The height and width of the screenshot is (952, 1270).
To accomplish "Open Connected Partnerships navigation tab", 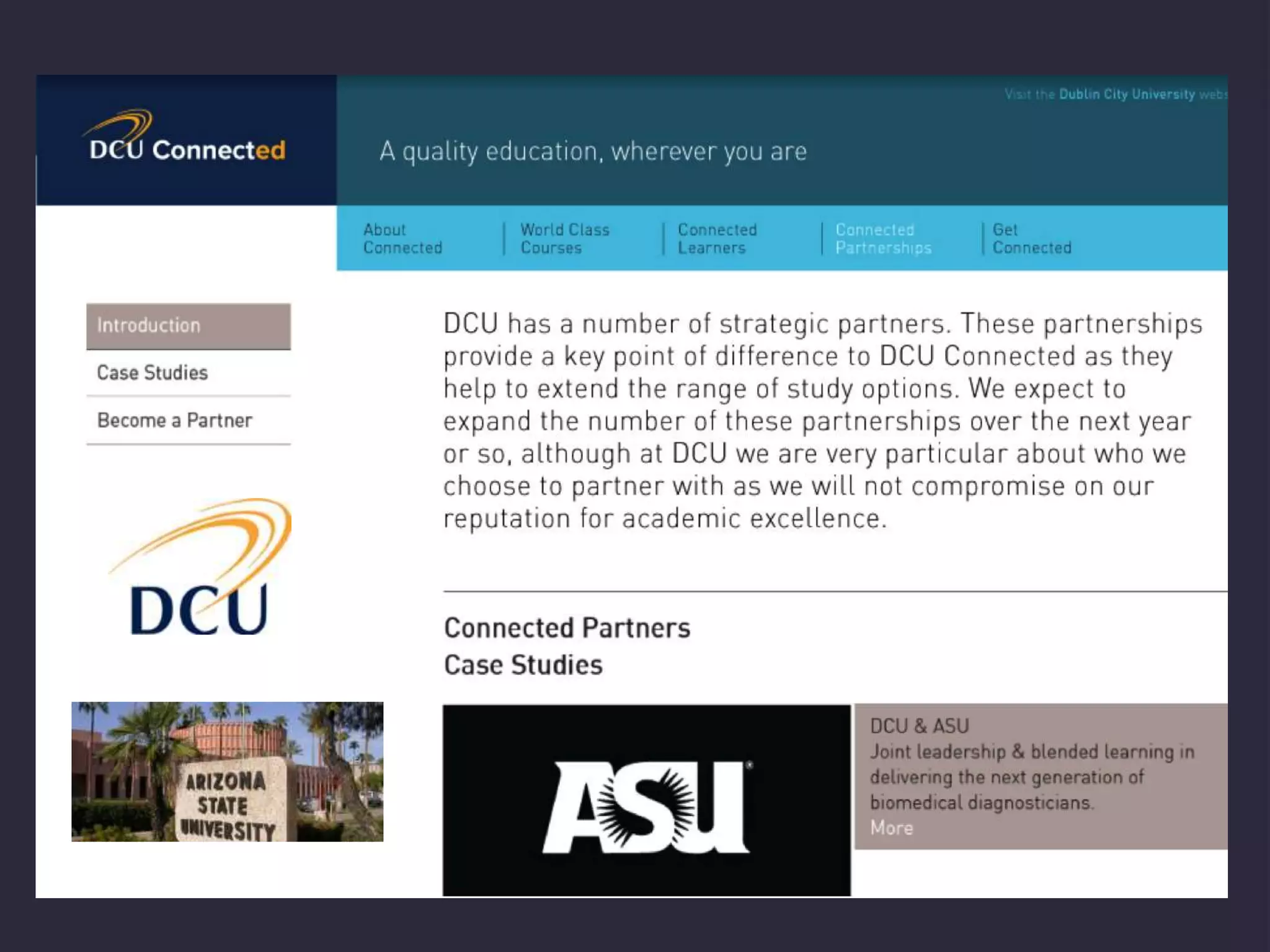I will (x=883, y=239).
